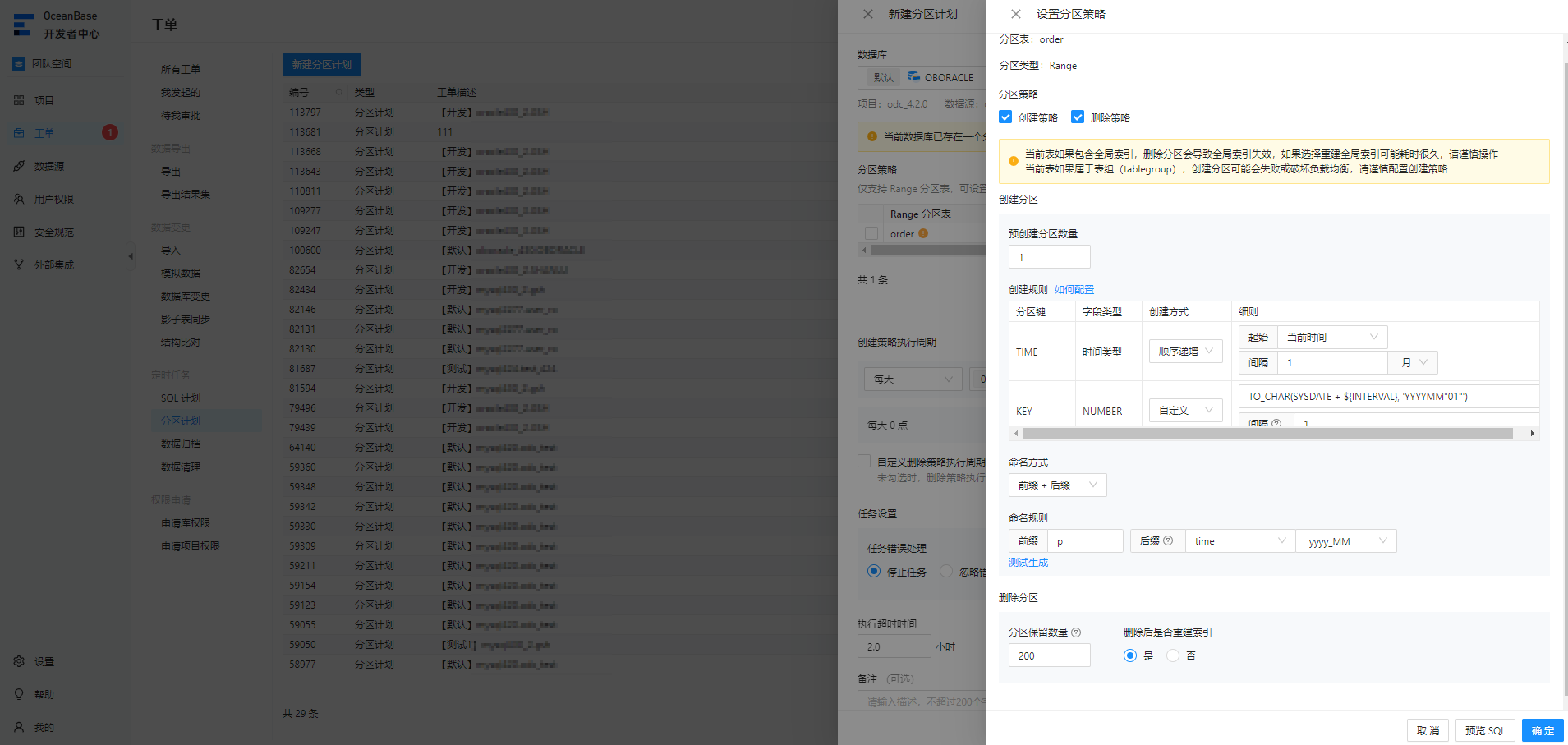Uncheck the 创建策略 checkbox
Image resolution: width=1568 pixels, height=745 pixels.
click(1005, 117)
